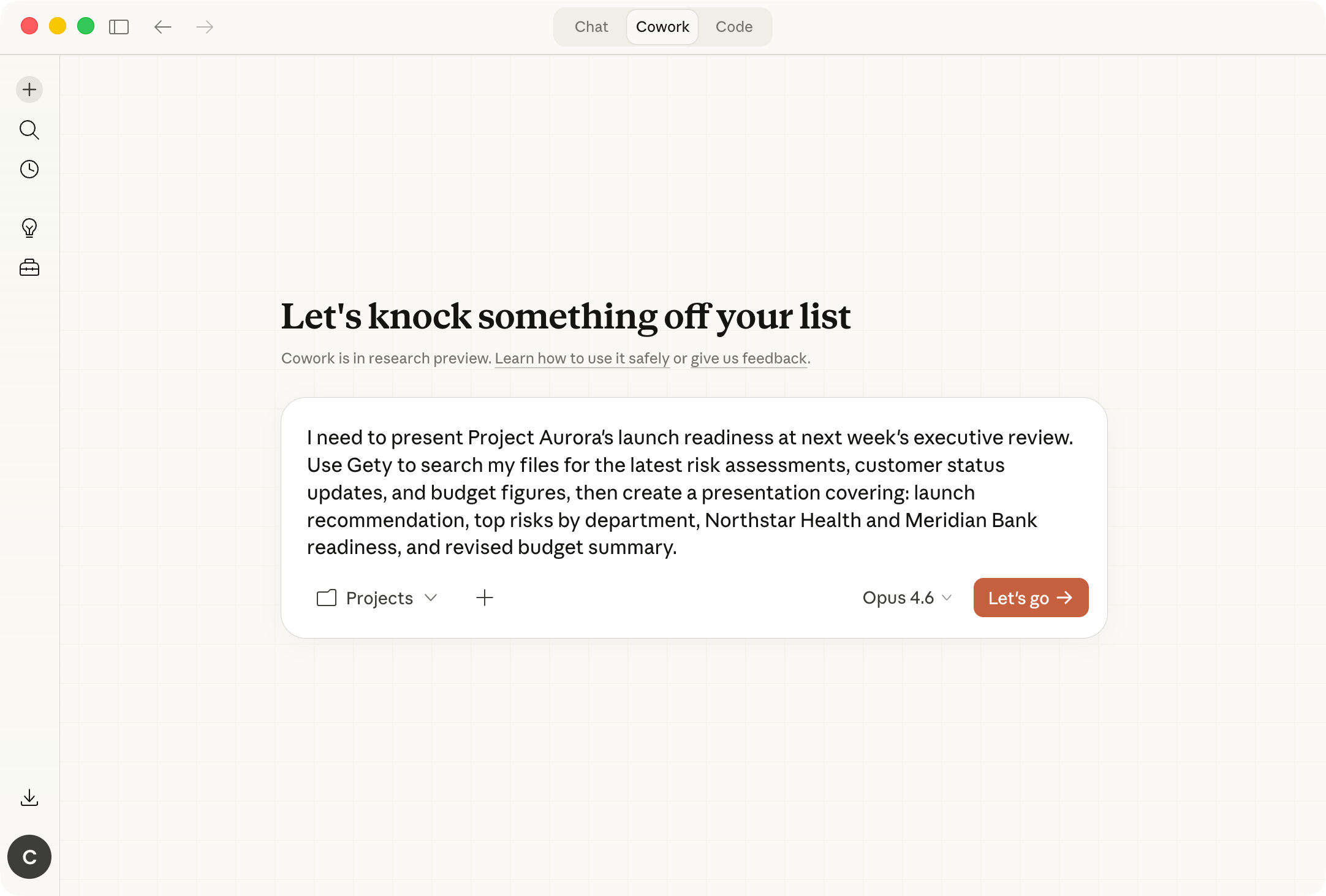Open the Opus 4.6 model selector

click(907, 598)
